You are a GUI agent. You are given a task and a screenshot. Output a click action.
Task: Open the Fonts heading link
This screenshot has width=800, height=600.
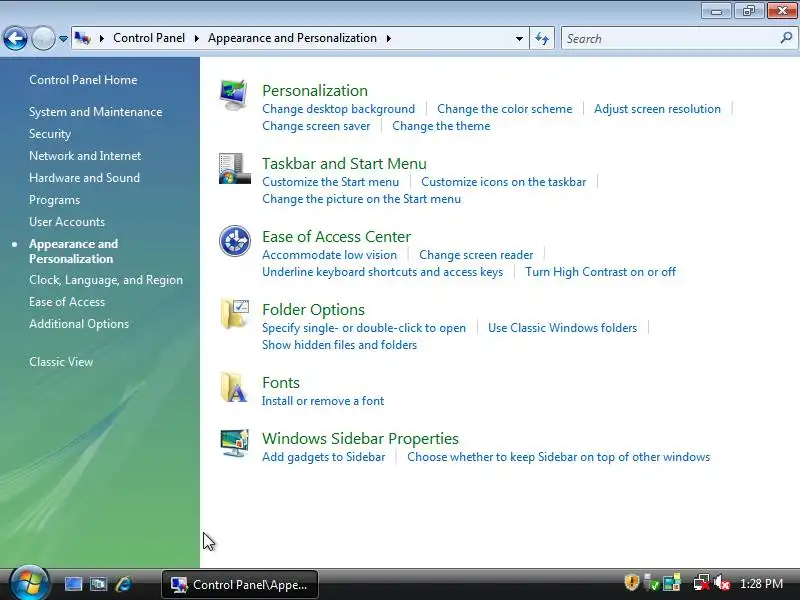click(x=281, y=382)
